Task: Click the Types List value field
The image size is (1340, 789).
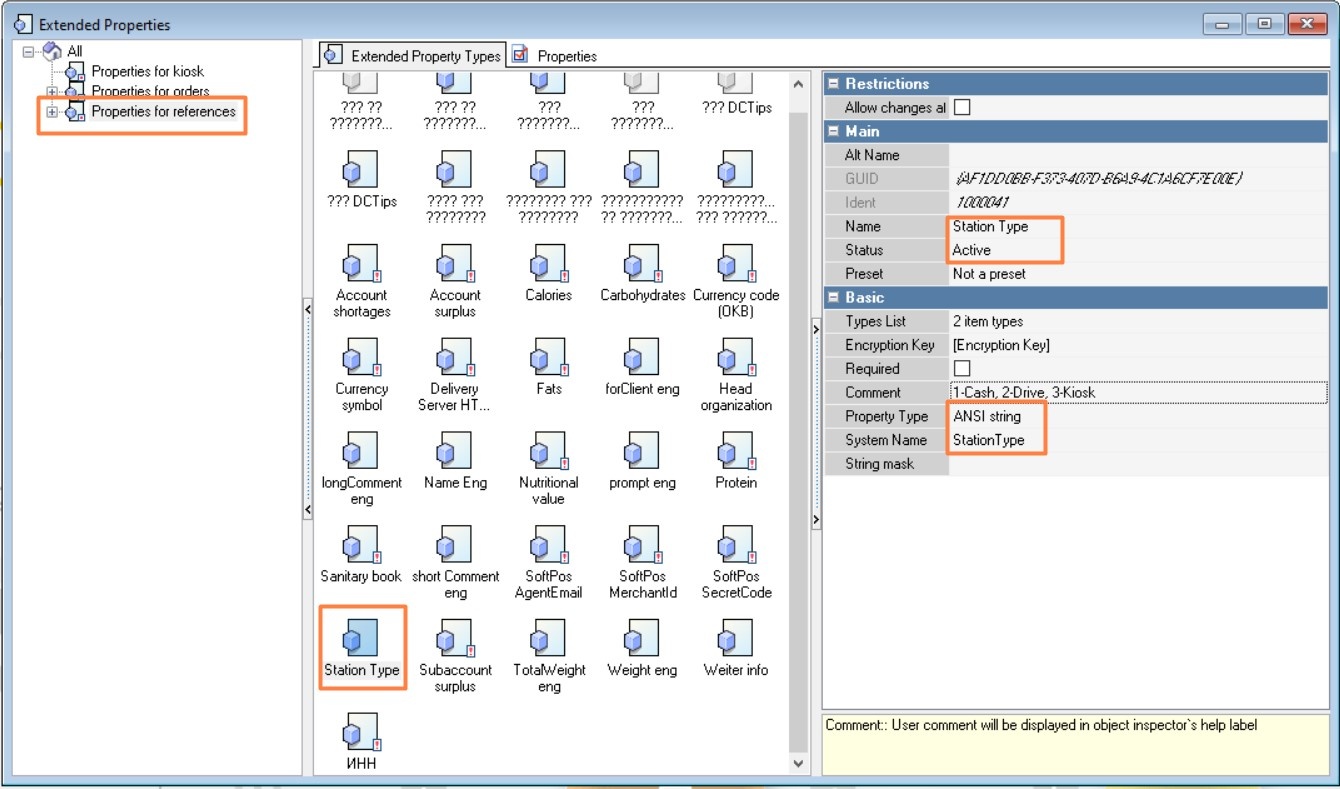Action: coord(1138,321)
